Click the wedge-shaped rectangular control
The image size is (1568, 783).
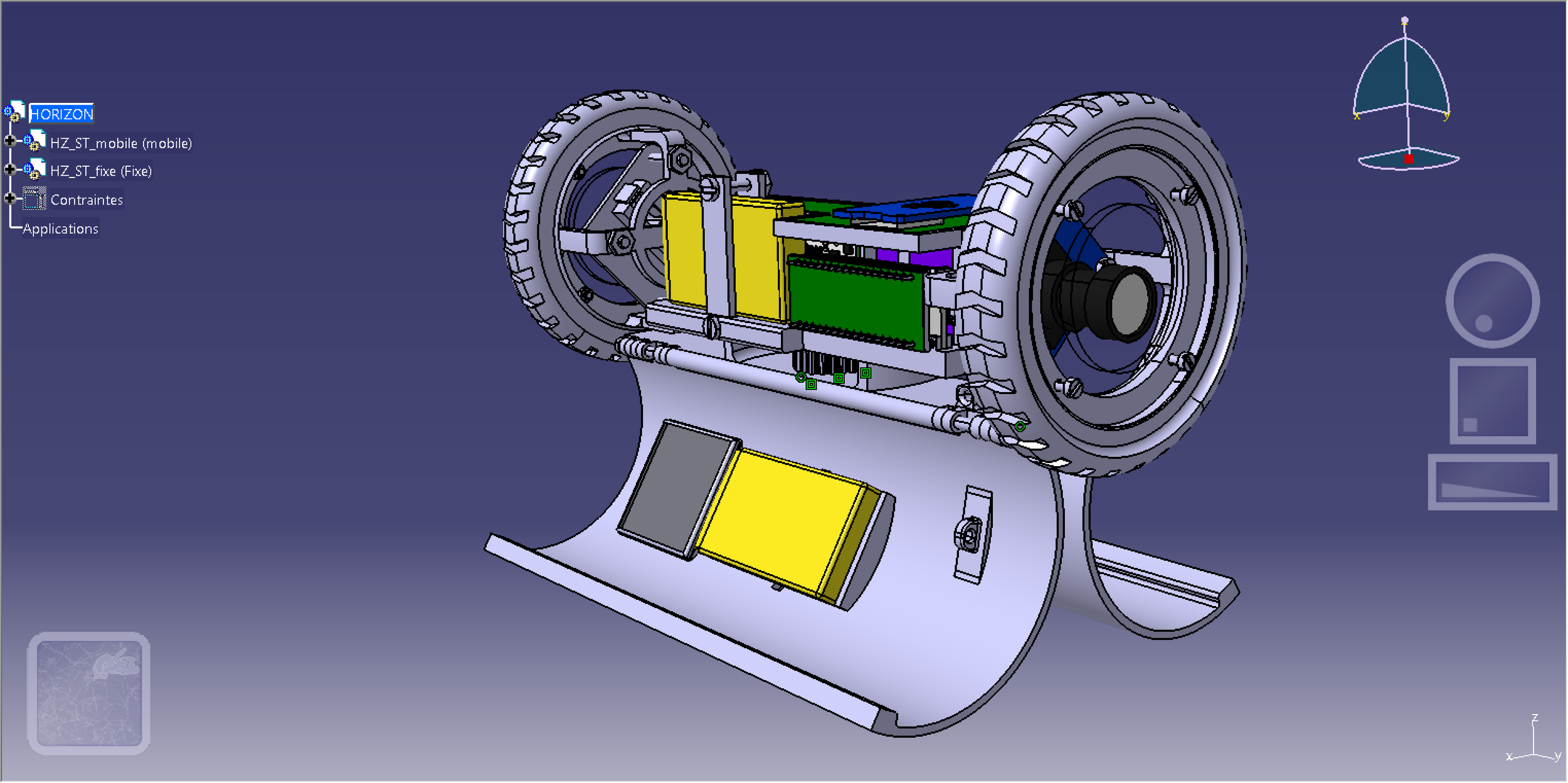point(1493,482)
